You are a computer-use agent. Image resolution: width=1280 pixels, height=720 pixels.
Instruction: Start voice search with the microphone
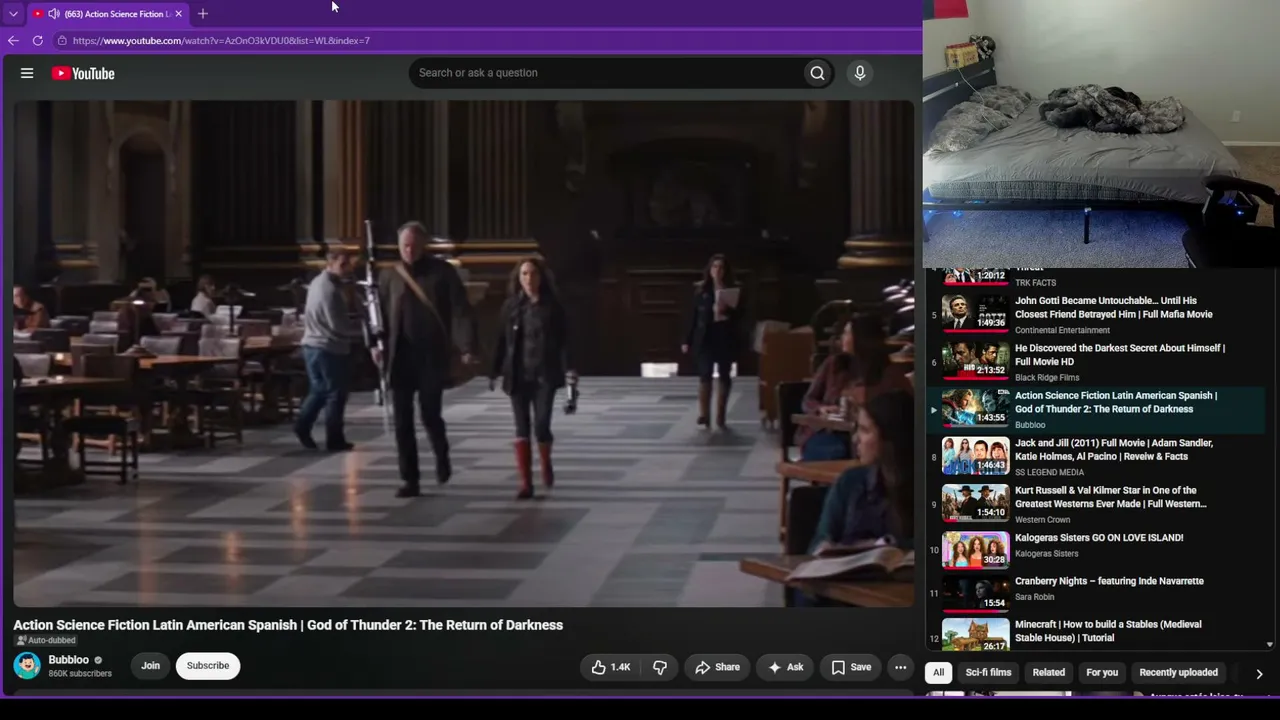tap(860, 73)
